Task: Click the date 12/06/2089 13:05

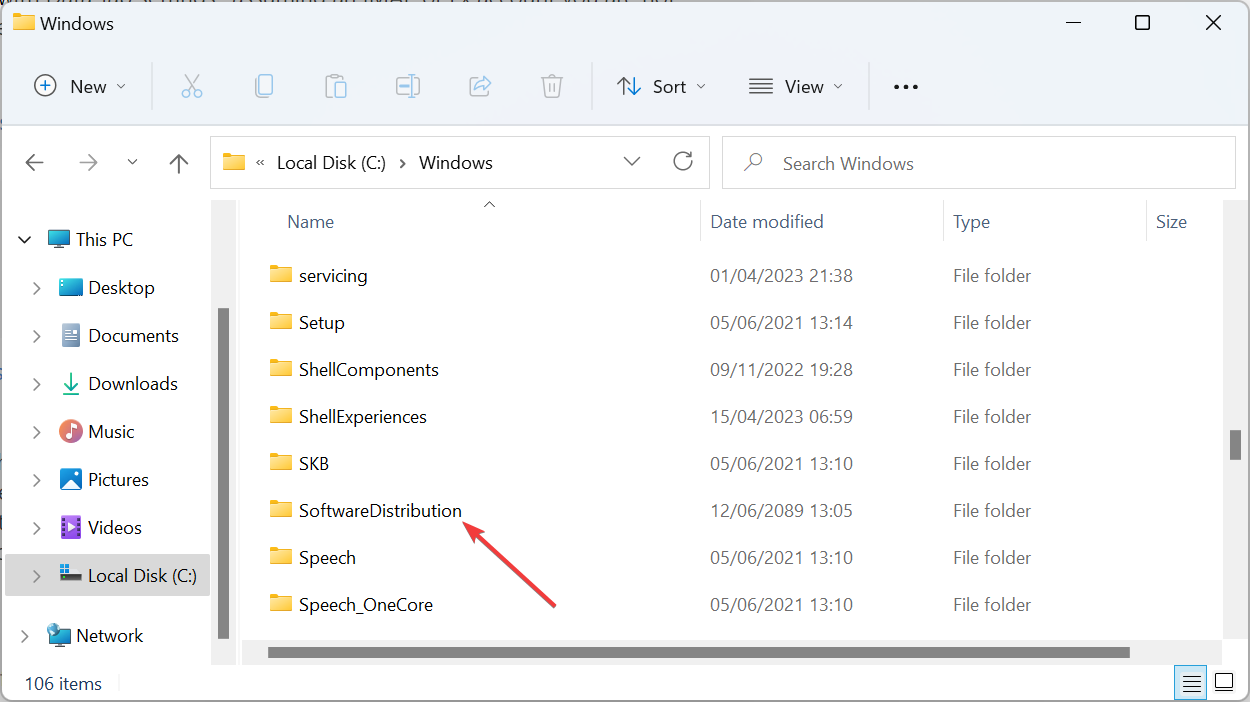Action: pyautogui.click(x=781, y=511)
